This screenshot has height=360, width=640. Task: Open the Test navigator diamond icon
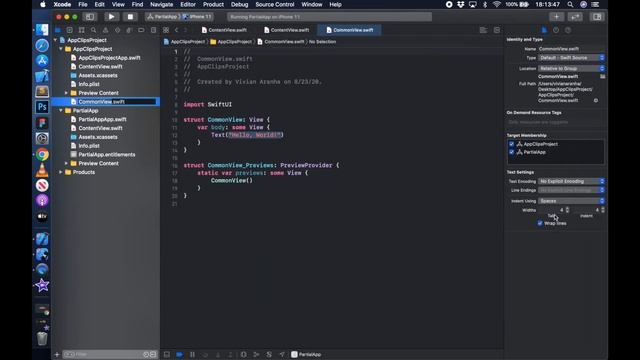118,30
